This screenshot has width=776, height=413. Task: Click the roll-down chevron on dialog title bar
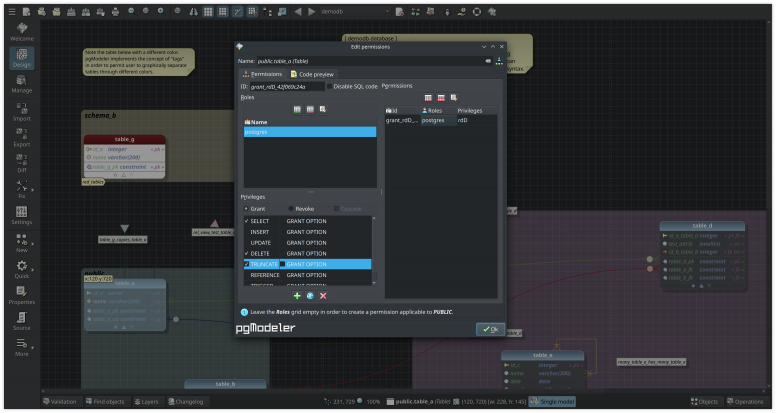click(x=484, y=46)
